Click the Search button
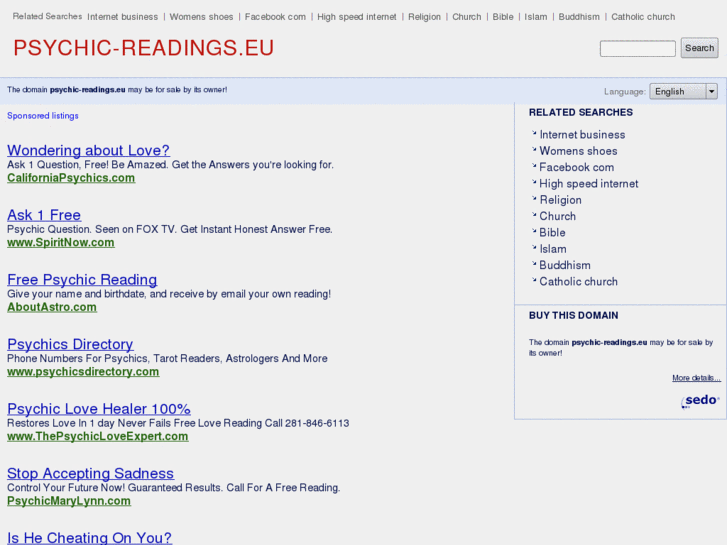The image size is (727, 545). pos(699,48)
